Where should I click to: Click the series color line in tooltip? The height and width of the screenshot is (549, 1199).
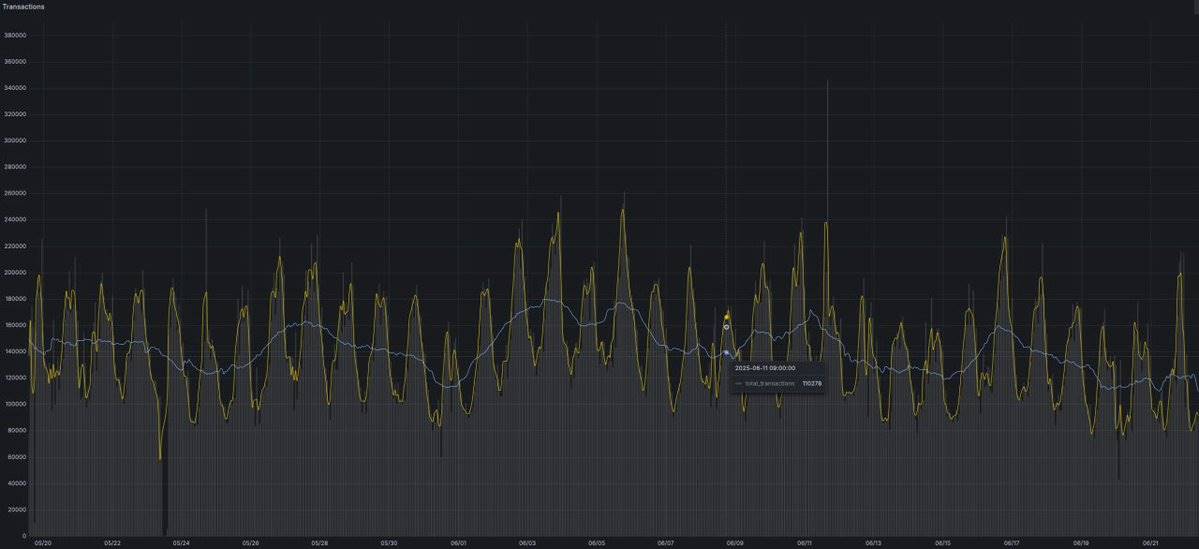click(738, 383)
